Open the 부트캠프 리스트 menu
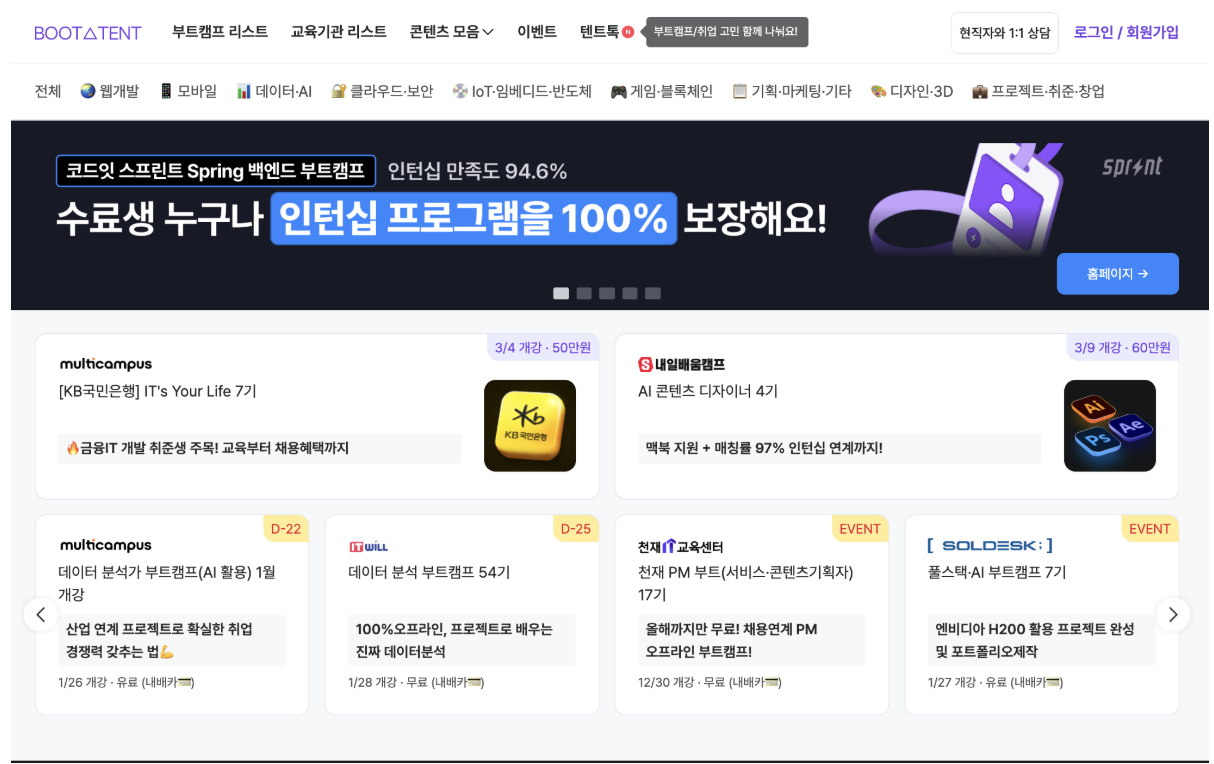 tap(220, 32)
